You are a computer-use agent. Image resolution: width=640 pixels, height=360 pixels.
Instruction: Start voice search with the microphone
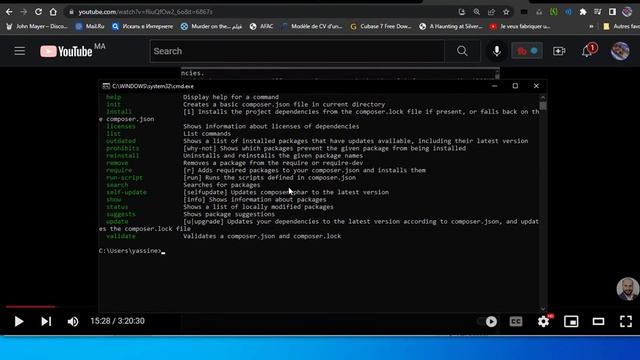coord(497,51)
